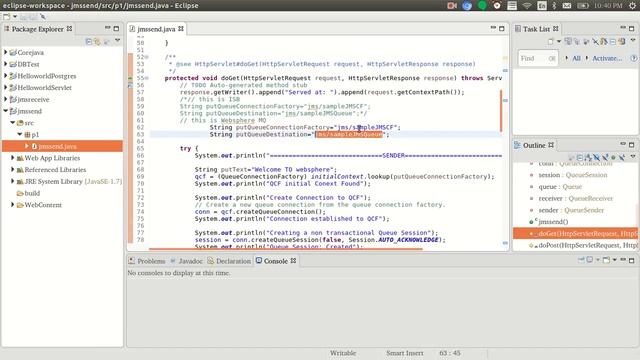Open Package Explorer view menu arrow
The width and height of the screenshot is (640, 360).
coord(118,40)
